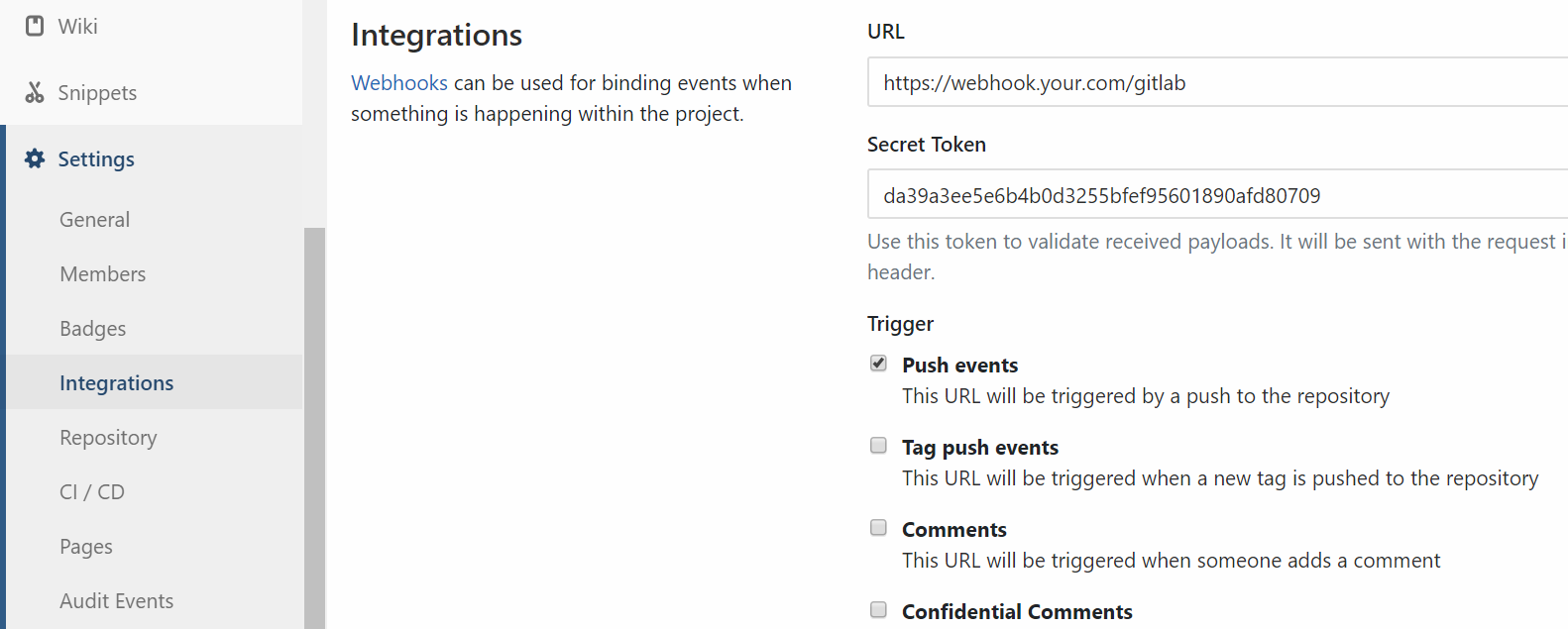Image resolution: width=1568 pixels, height=629 pixels.
Task: Navigate to CI / CD settings
Action: click(92, 492)
